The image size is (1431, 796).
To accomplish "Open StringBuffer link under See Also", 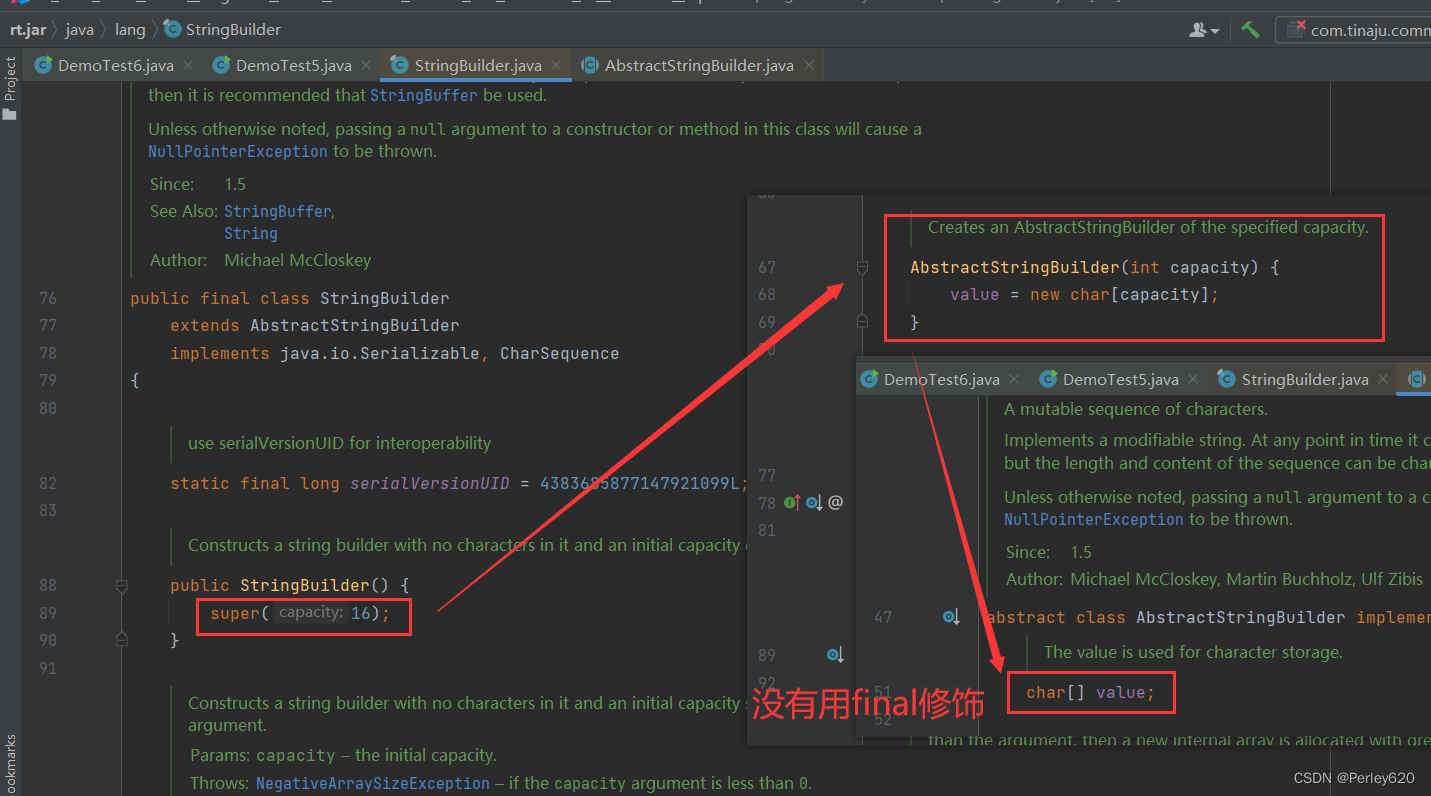I will pyautogui.click(x=278, y=212).
